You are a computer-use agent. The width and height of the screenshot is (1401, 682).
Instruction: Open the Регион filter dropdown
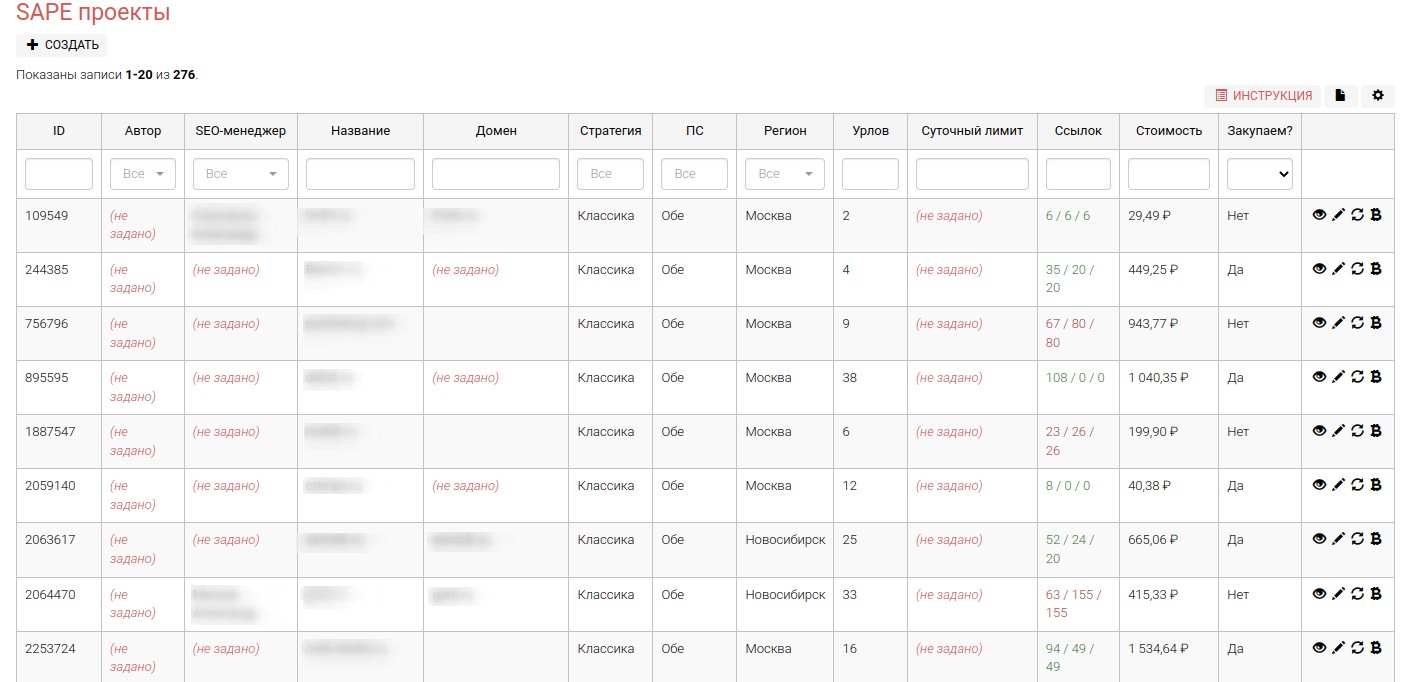click(784, 174)
